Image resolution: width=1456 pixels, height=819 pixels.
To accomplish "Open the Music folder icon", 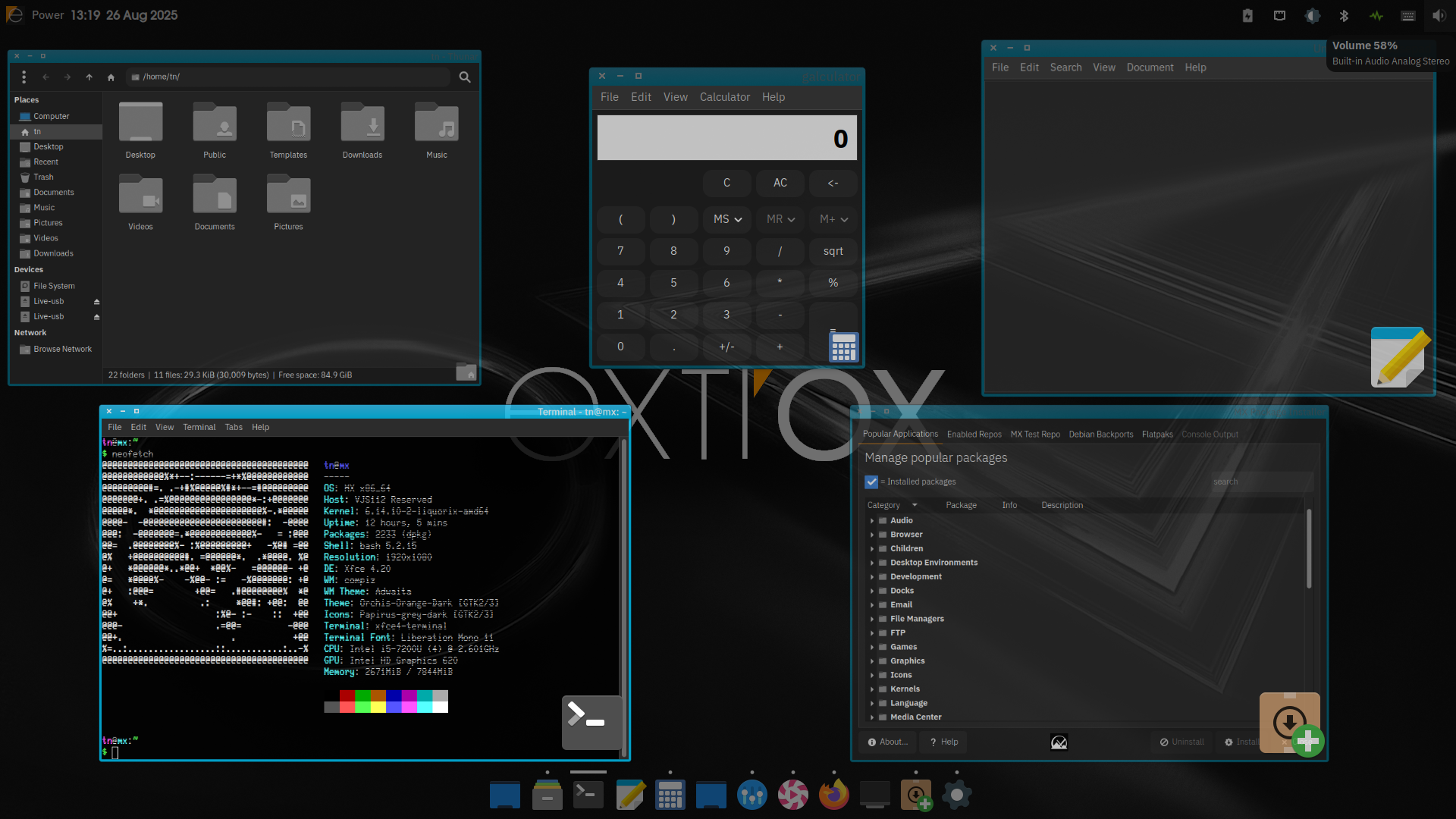I will tap(437, 130).
